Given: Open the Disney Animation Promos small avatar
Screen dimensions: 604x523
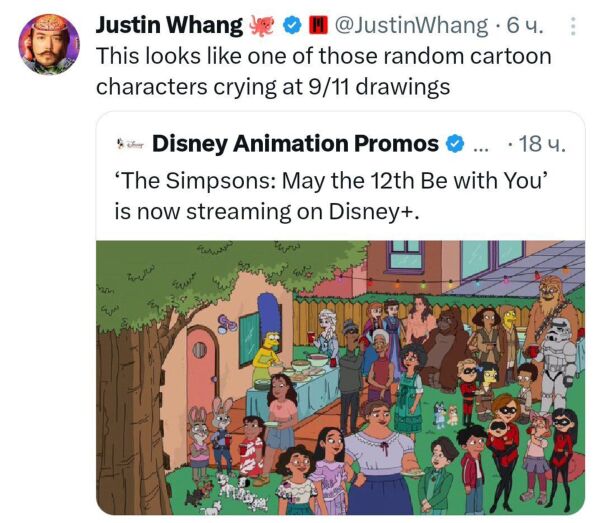Looking at the screenshot, I should pyautogui.click(x=130, y=144).
